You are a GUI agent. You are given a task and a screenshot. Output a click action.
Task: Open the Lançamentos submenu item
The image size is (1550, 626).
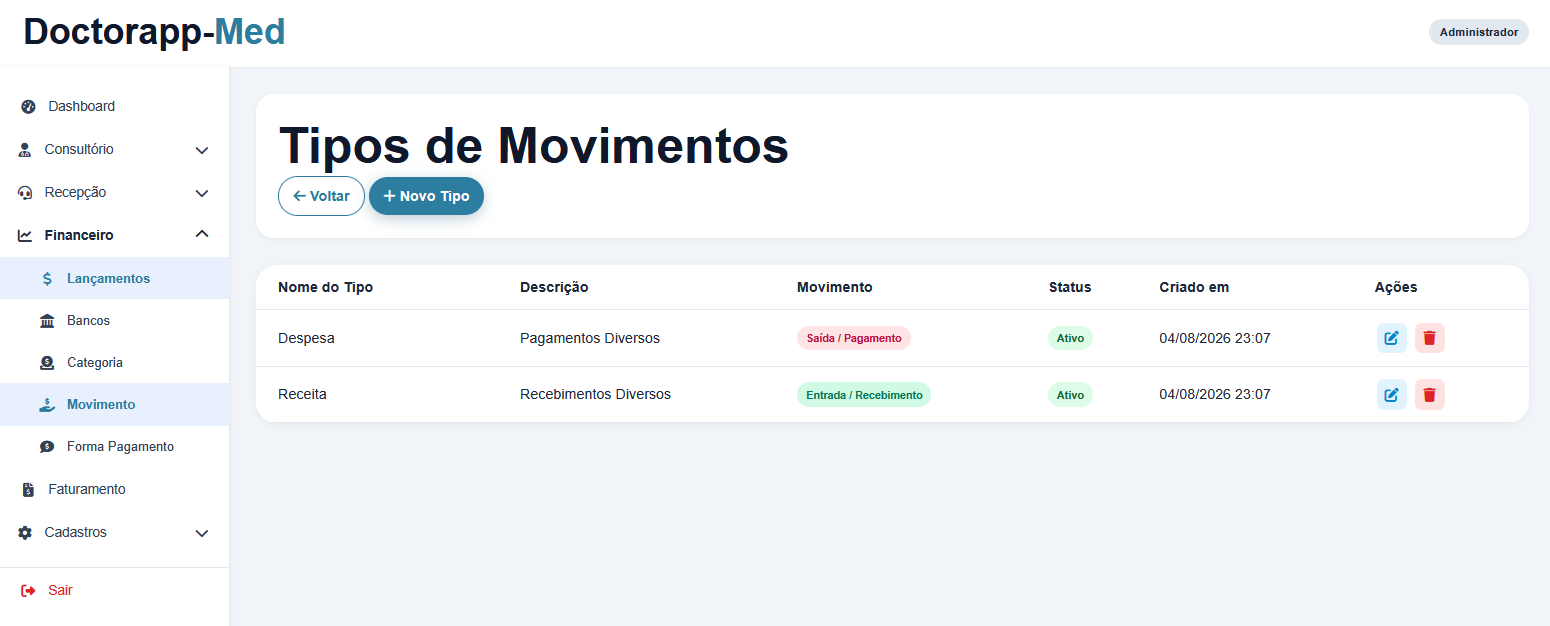click(x=114, y=278)
